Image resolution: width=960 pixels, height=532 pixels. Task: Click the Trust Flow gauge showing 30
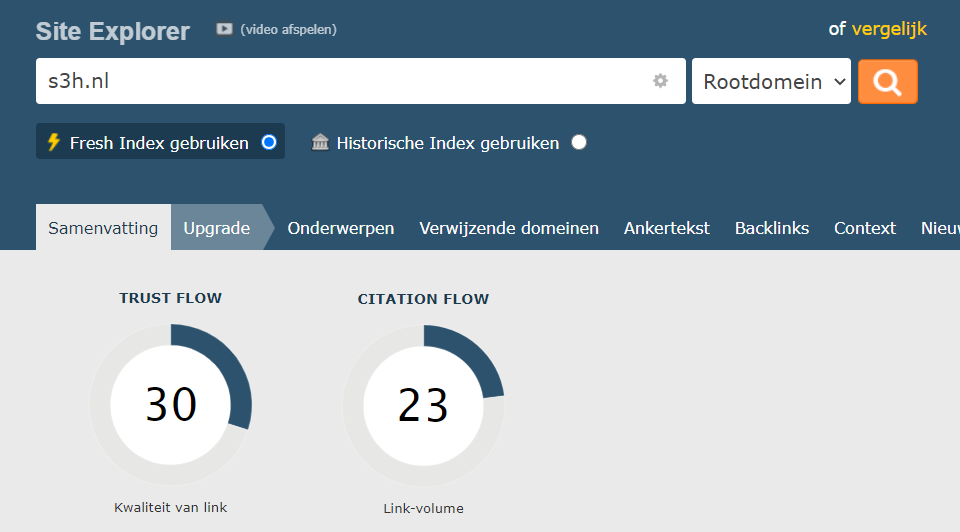pyautogui.click(x=171, y=405)
